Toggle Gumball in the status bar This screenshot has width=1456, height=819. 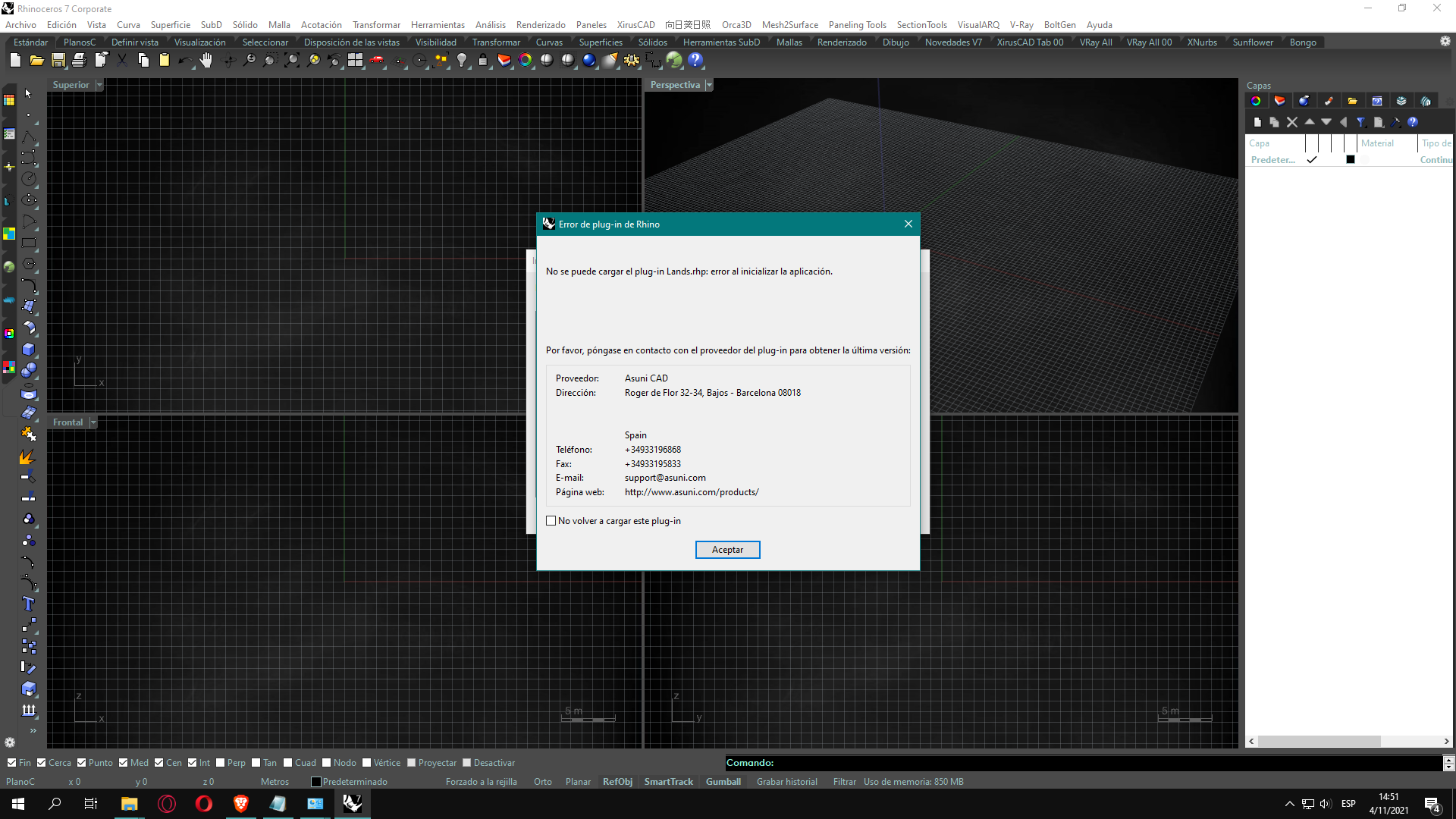[723, 782]
